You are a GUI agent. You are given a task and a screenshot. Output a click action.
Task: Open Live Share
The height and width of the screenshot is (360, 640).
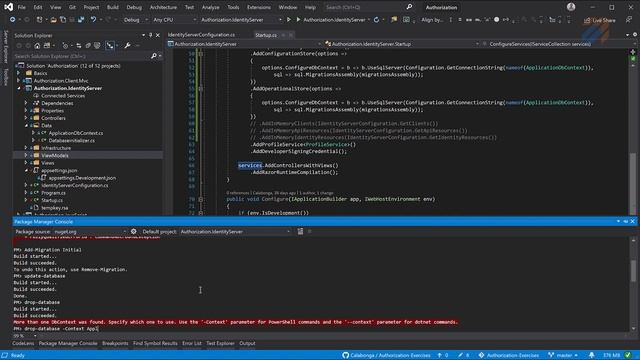pos(600,20)
